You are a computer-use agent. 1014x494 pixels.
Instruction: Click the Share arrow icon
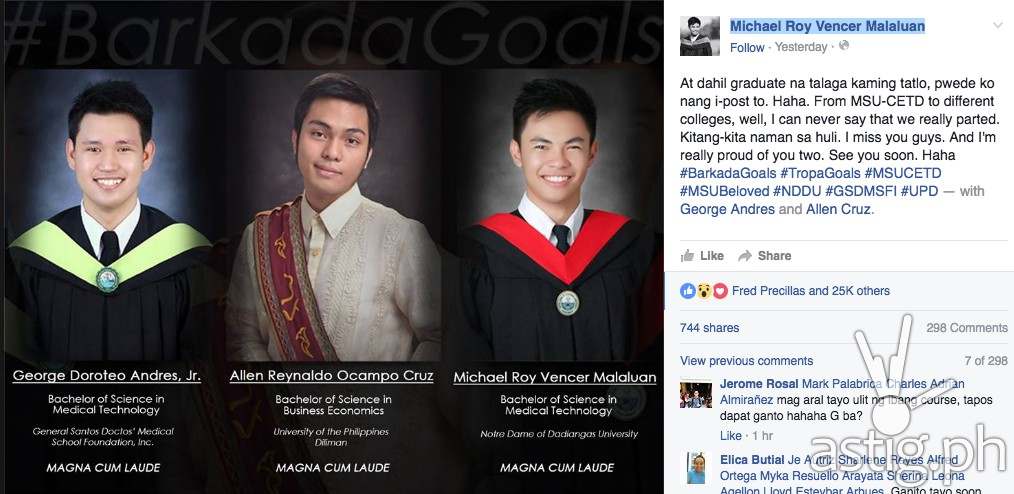coord(745,255)
